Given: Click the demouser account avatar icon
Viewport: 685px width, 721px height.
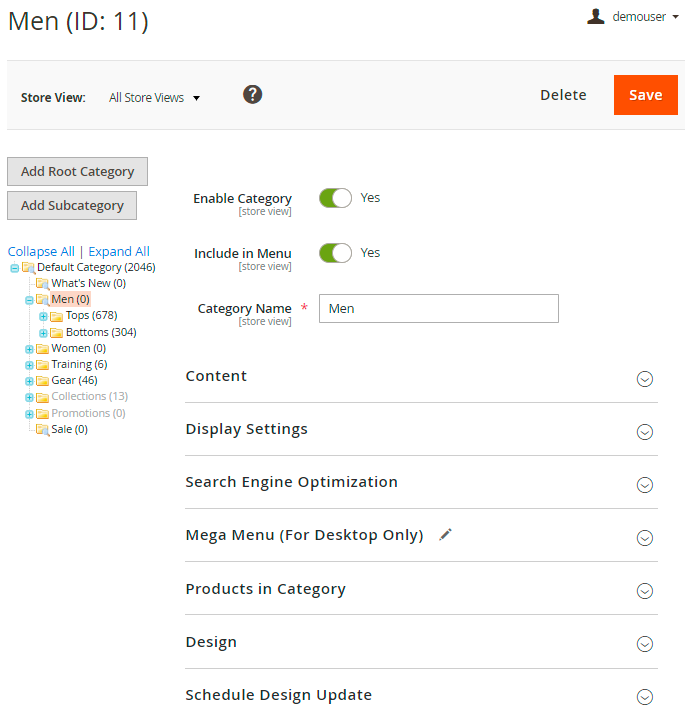Looking at the screenshot, I should tap(596, 16).
